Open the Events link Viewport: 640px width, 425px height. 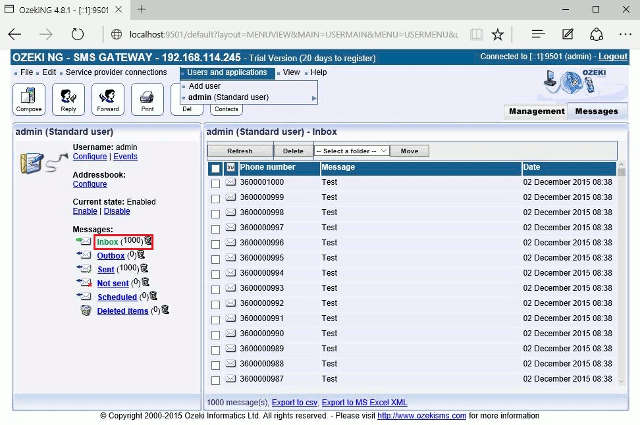(x=125, y=156)
